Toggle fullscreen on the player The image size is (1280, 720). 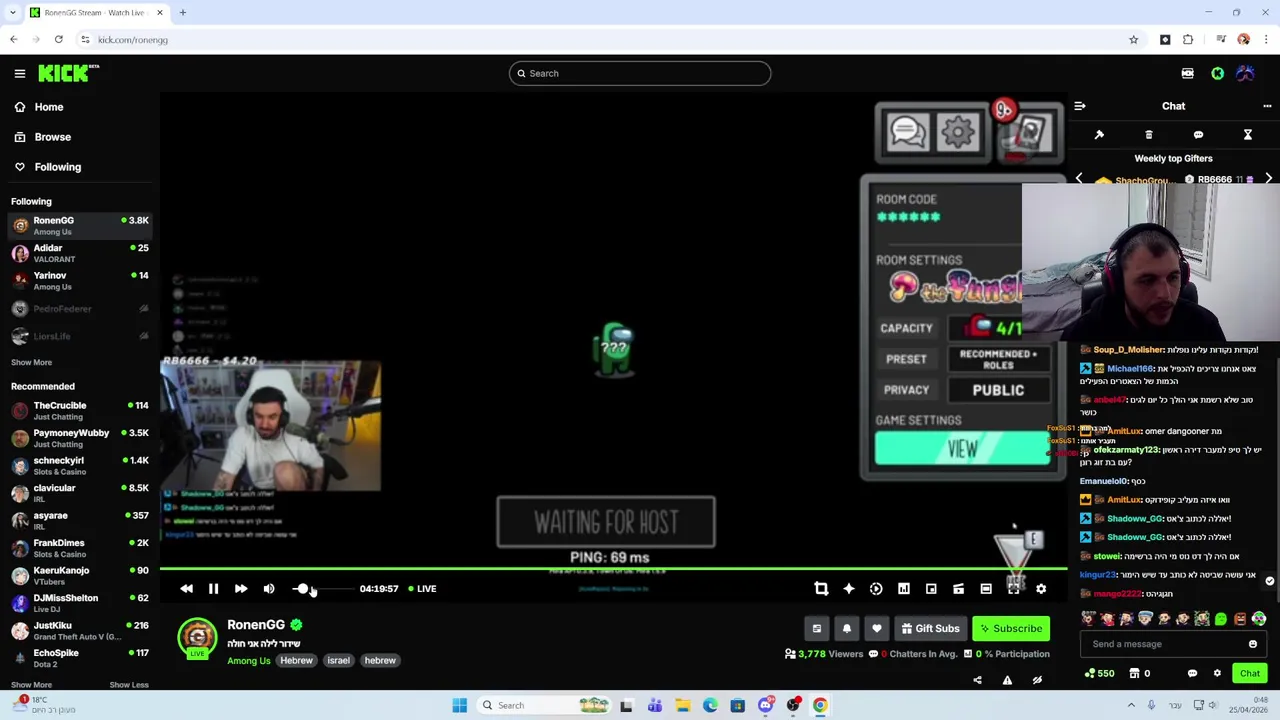coord(1013,589)
